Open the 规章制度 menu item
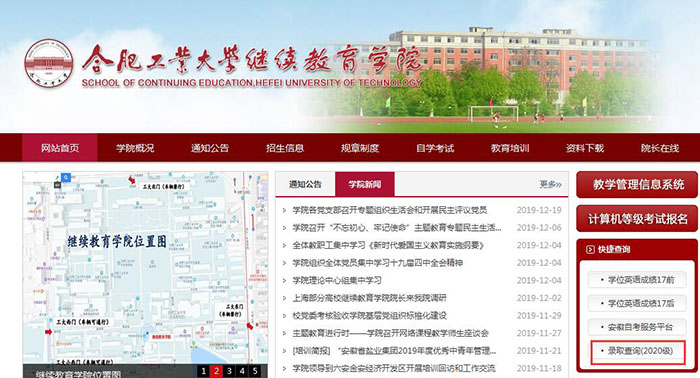Viewport: 700px width, 378px height. [x=360, y=148]
